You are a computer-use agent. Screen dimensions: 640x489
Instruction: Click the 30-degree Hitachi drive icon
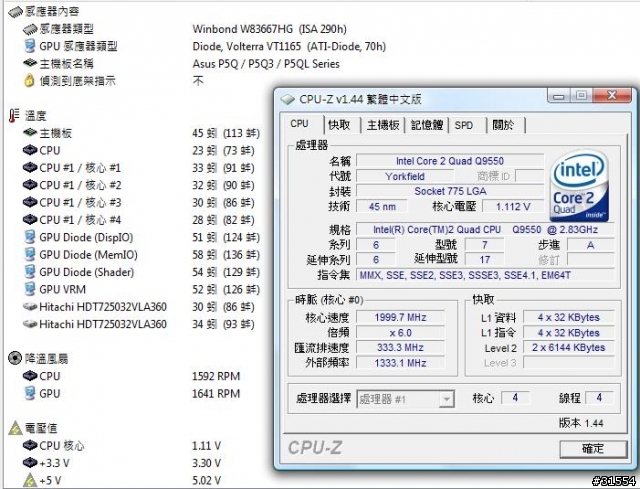click(30, 307)
